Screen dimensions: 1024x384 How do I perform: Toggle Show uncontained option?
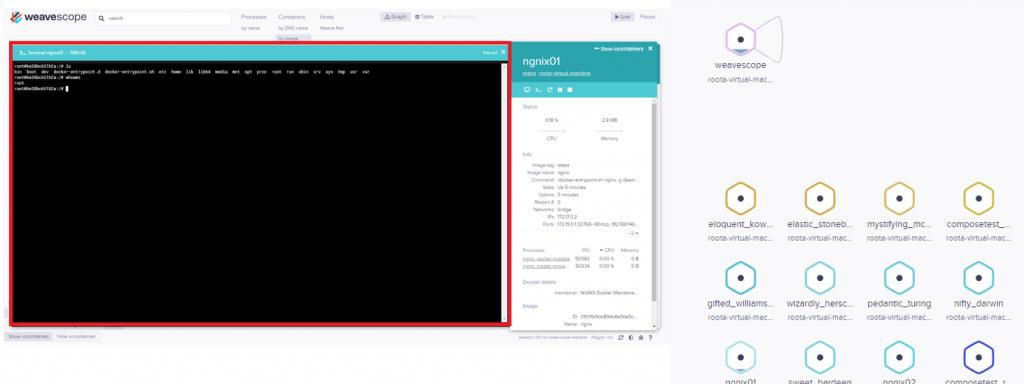[29, 336]
